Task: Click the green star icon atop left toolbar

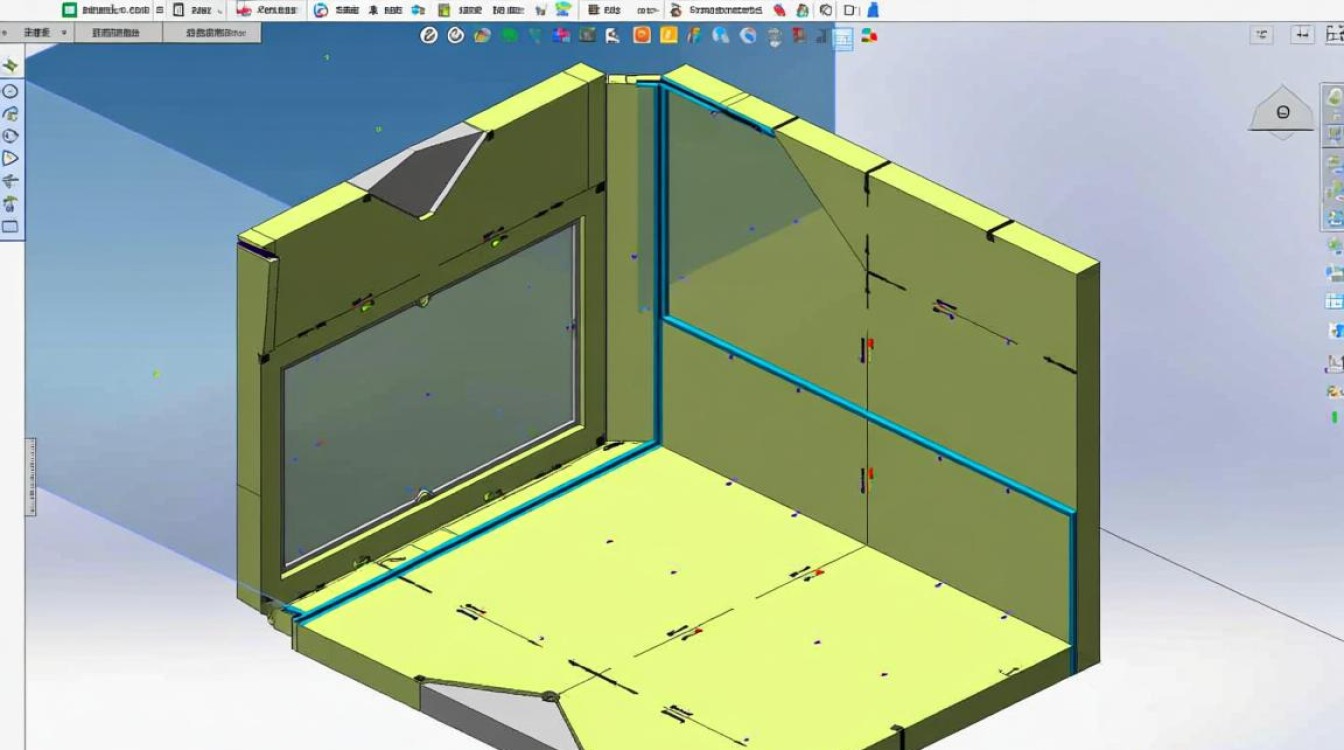Action: point(10,66)
